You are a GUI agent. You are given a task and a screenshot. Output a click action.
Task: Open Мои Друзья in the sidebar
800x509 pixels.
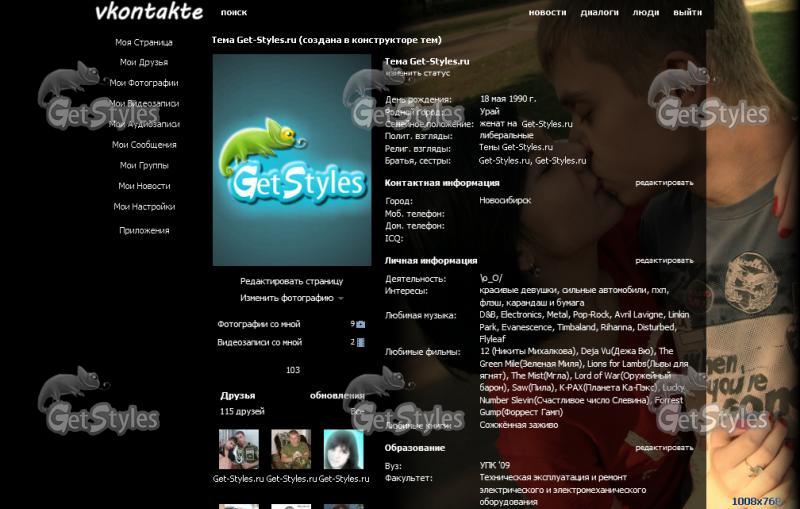144,62
